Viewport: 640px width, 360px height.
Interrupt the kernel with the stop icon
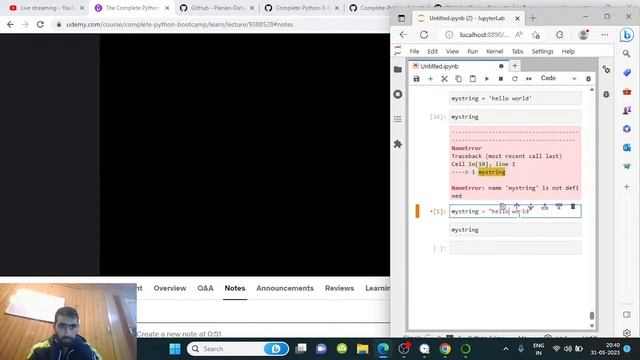(501, 79)
